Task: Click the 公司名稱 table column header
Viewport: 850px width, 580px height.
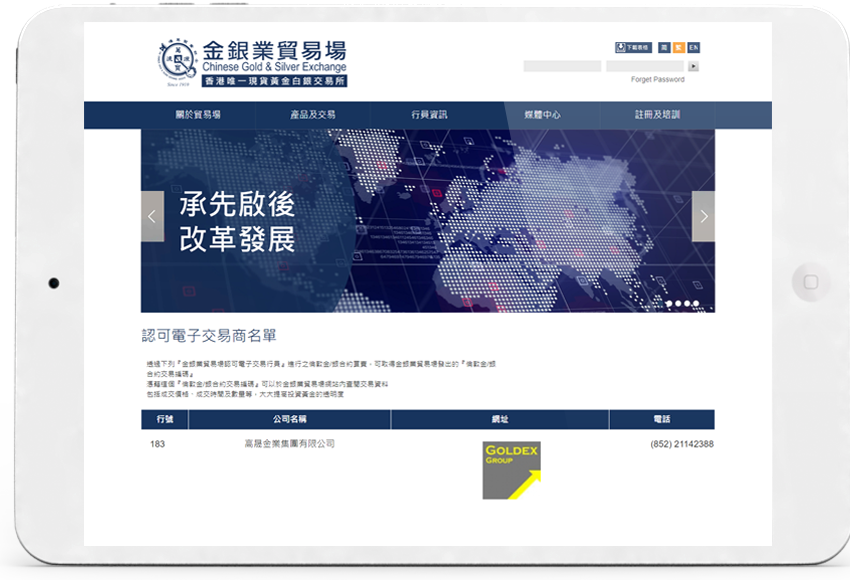Action: pos(289,419)
